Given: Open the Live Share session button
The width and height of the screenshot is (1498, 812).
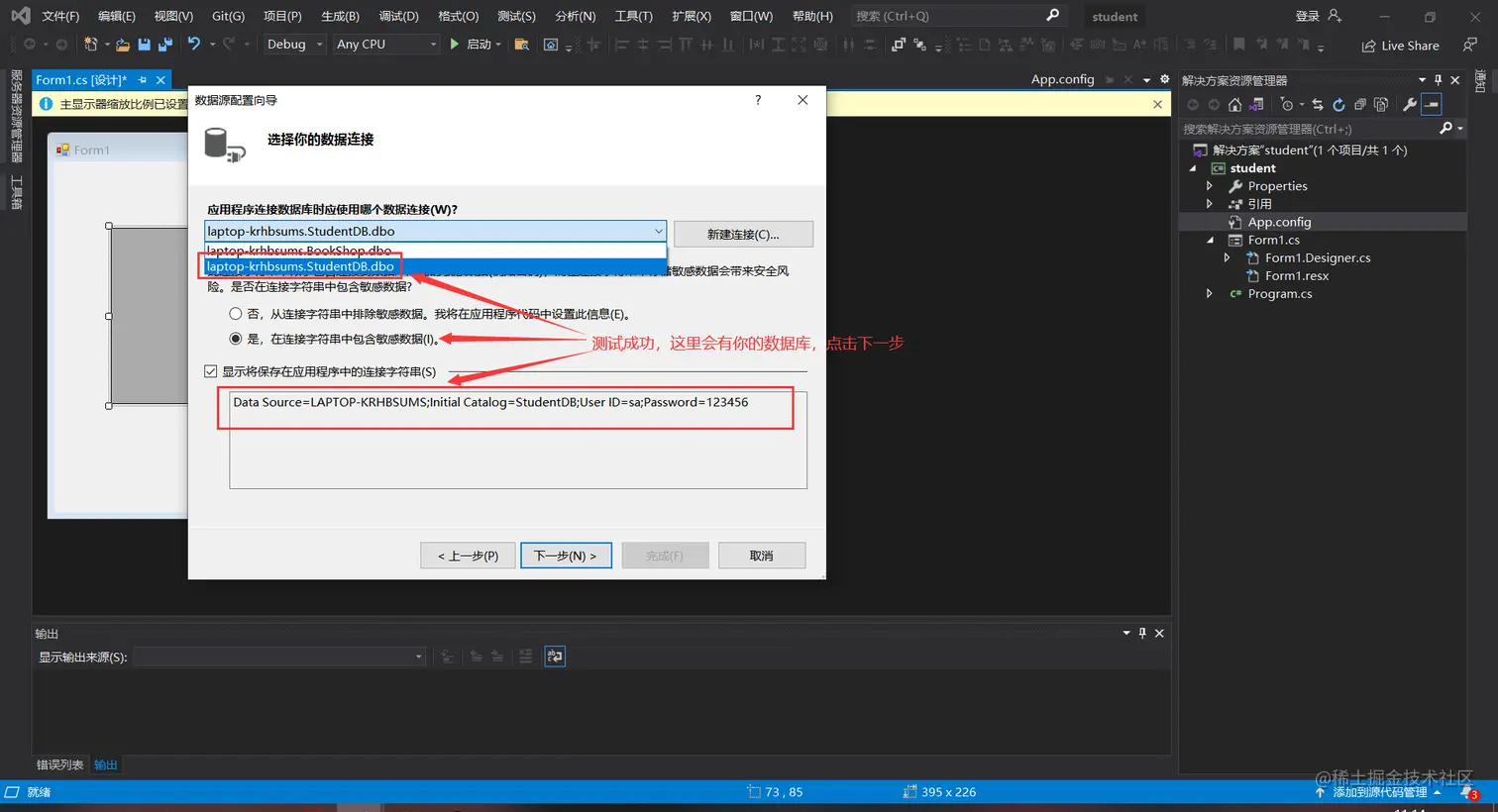Looking at the screenshot, I should point(1400,46).
